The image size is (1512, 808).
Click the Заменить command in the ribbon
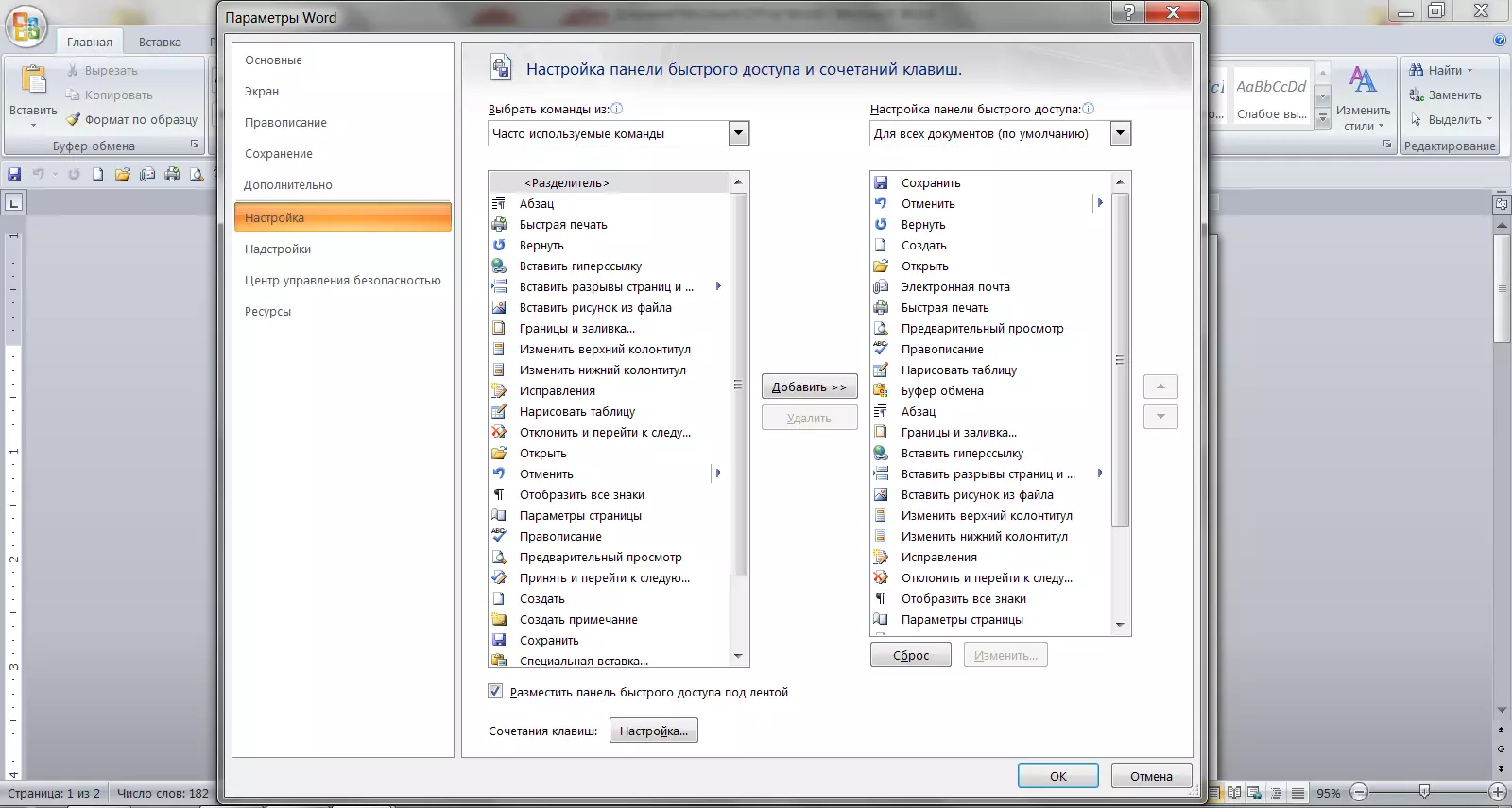coord(1445,95)
